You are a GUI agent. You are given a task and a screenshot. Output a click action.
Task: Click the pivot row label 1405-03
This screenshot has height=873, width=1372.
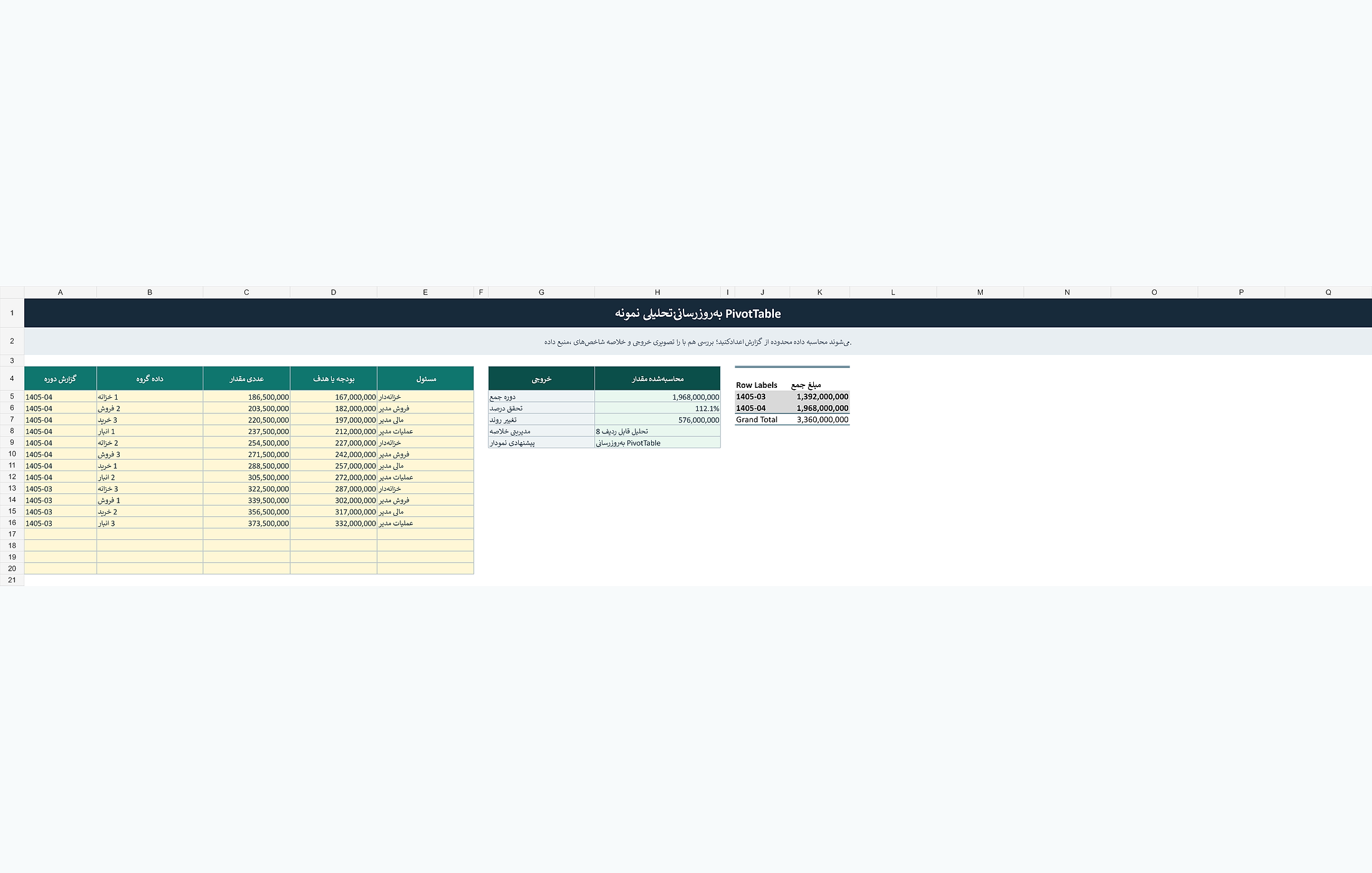click(762, 397)
